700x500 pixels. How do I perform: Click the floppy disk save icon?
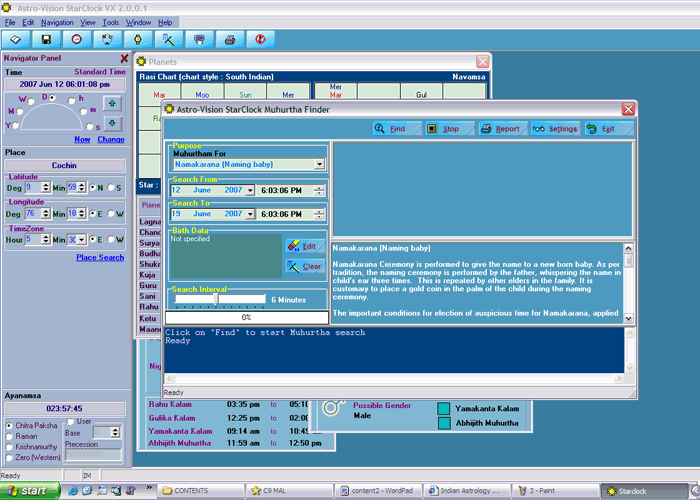click(x=46, y=40)
